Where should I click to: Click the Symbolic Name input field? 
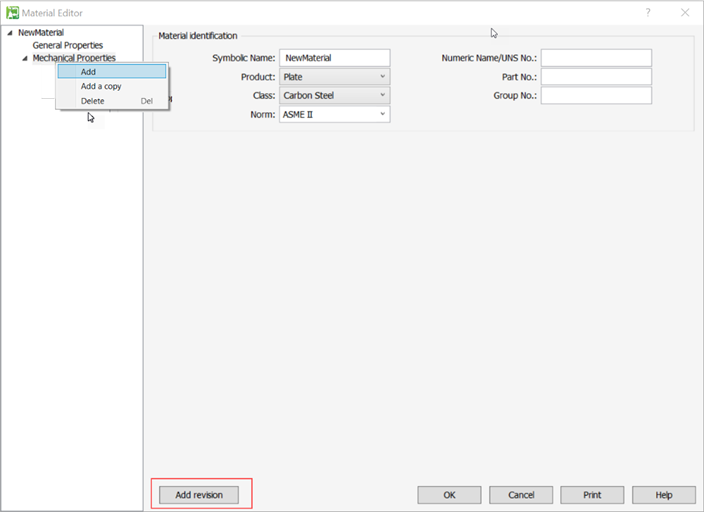[x=334, y=58]
